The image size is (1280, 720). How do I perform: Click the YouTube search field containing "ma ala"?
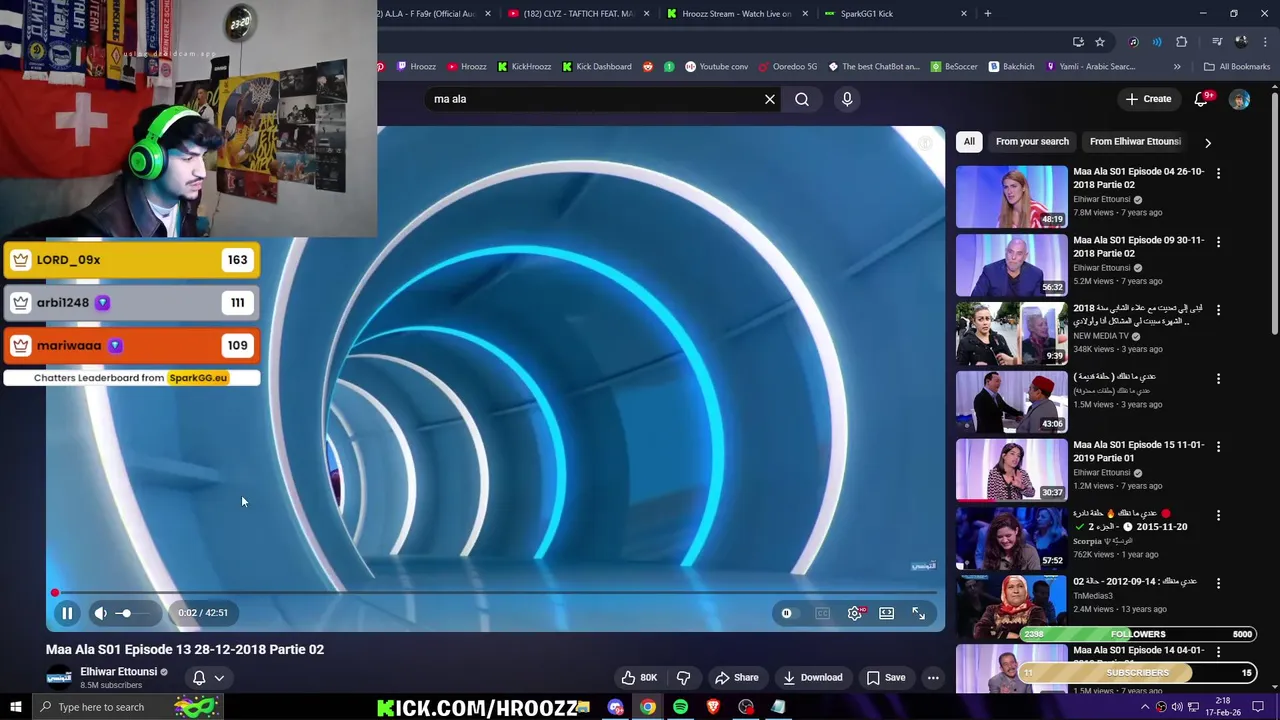tap(590, 99)
